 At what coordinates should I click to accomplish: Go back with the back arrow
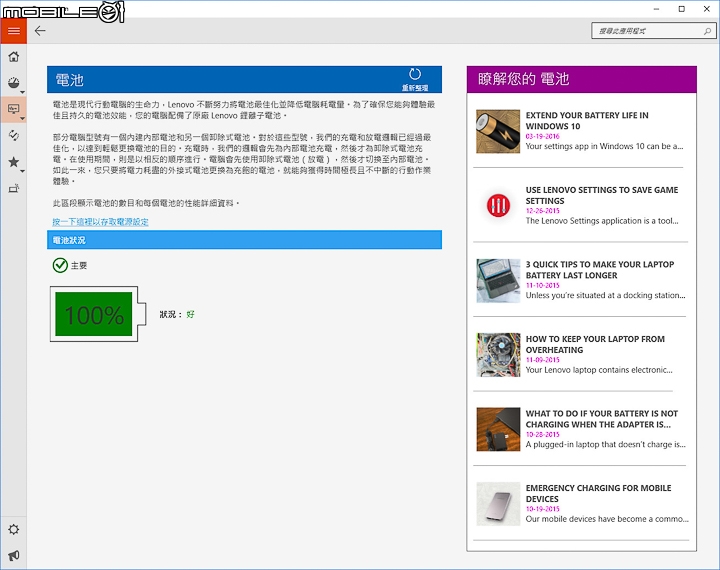click(40, 31)
